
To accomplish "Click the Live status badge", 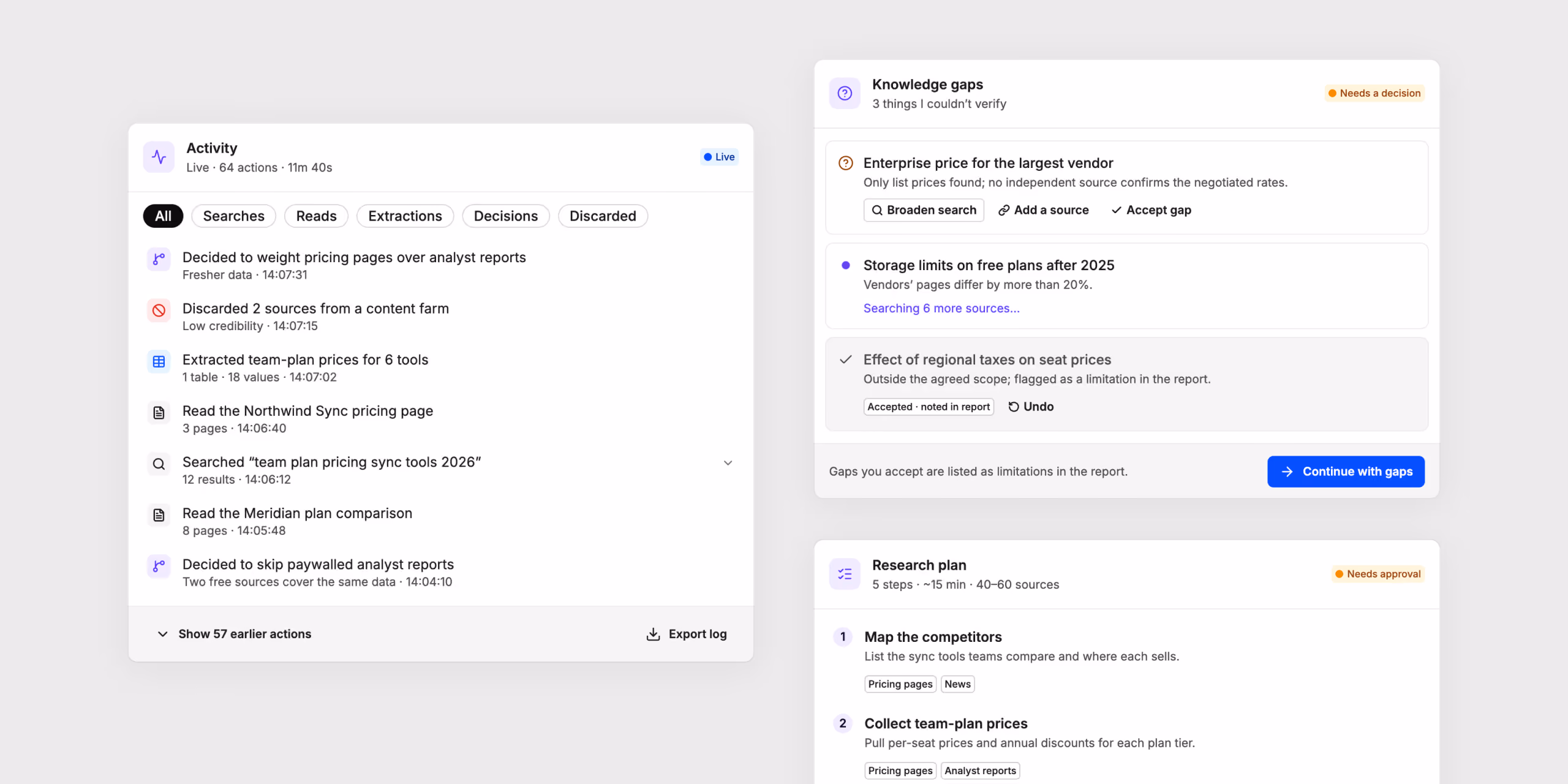I will click(719, 157).
